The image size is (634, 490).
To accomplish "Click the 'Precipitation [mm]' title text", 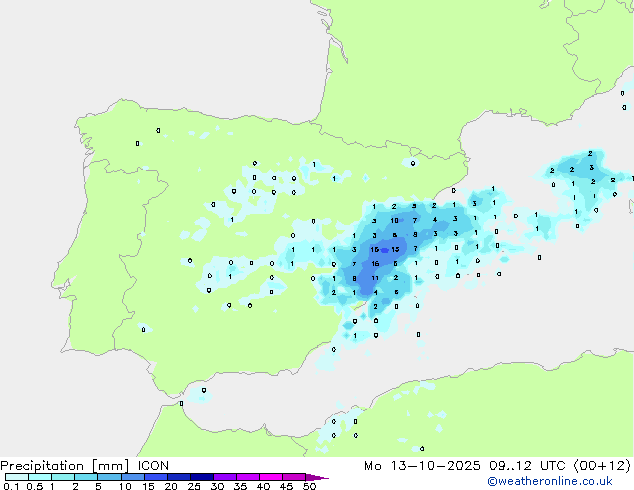I will [65, 466].
